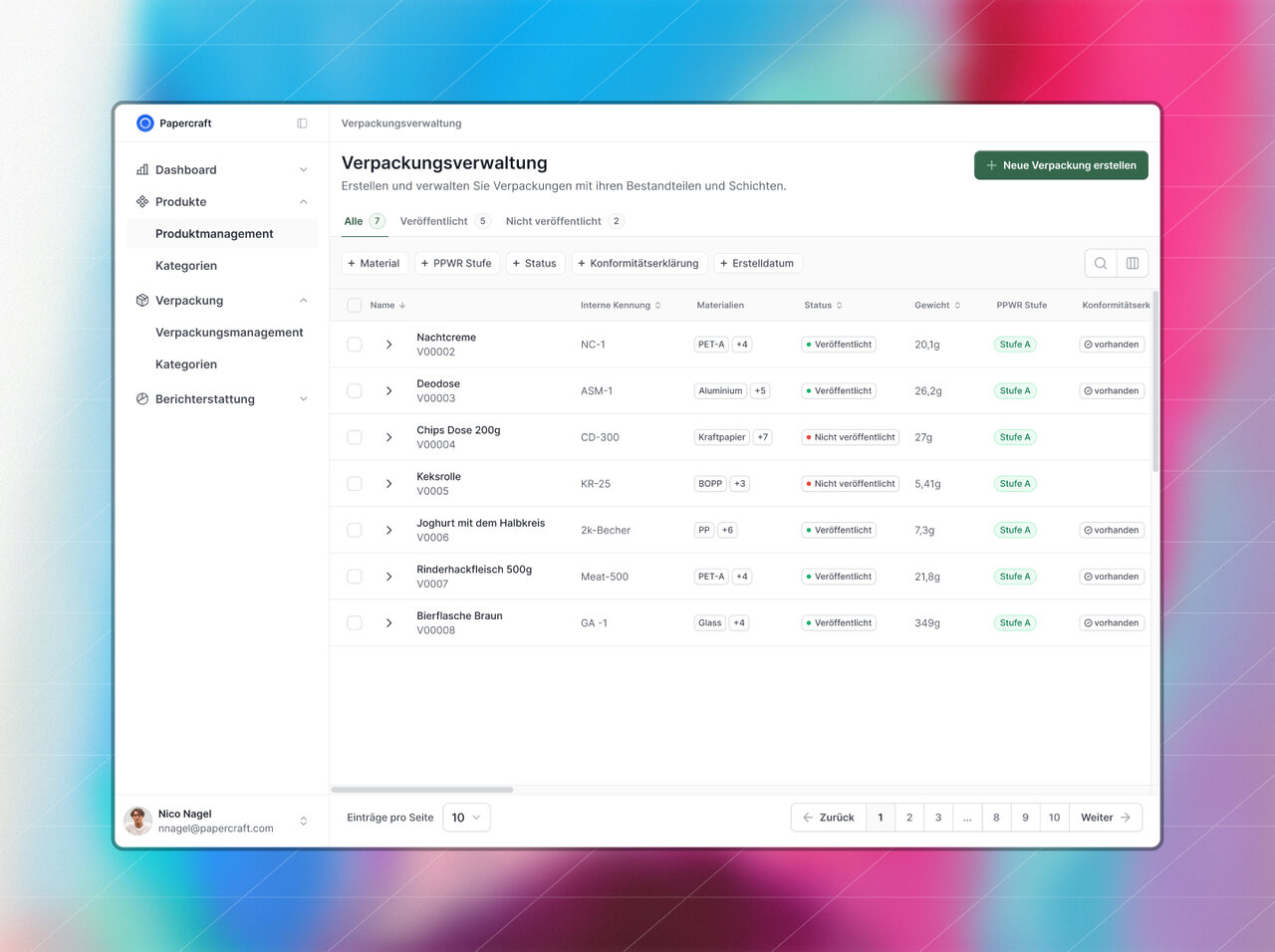Add the PPWR Stufe filter
1275x952 pixels.
[x=455, y=264]
